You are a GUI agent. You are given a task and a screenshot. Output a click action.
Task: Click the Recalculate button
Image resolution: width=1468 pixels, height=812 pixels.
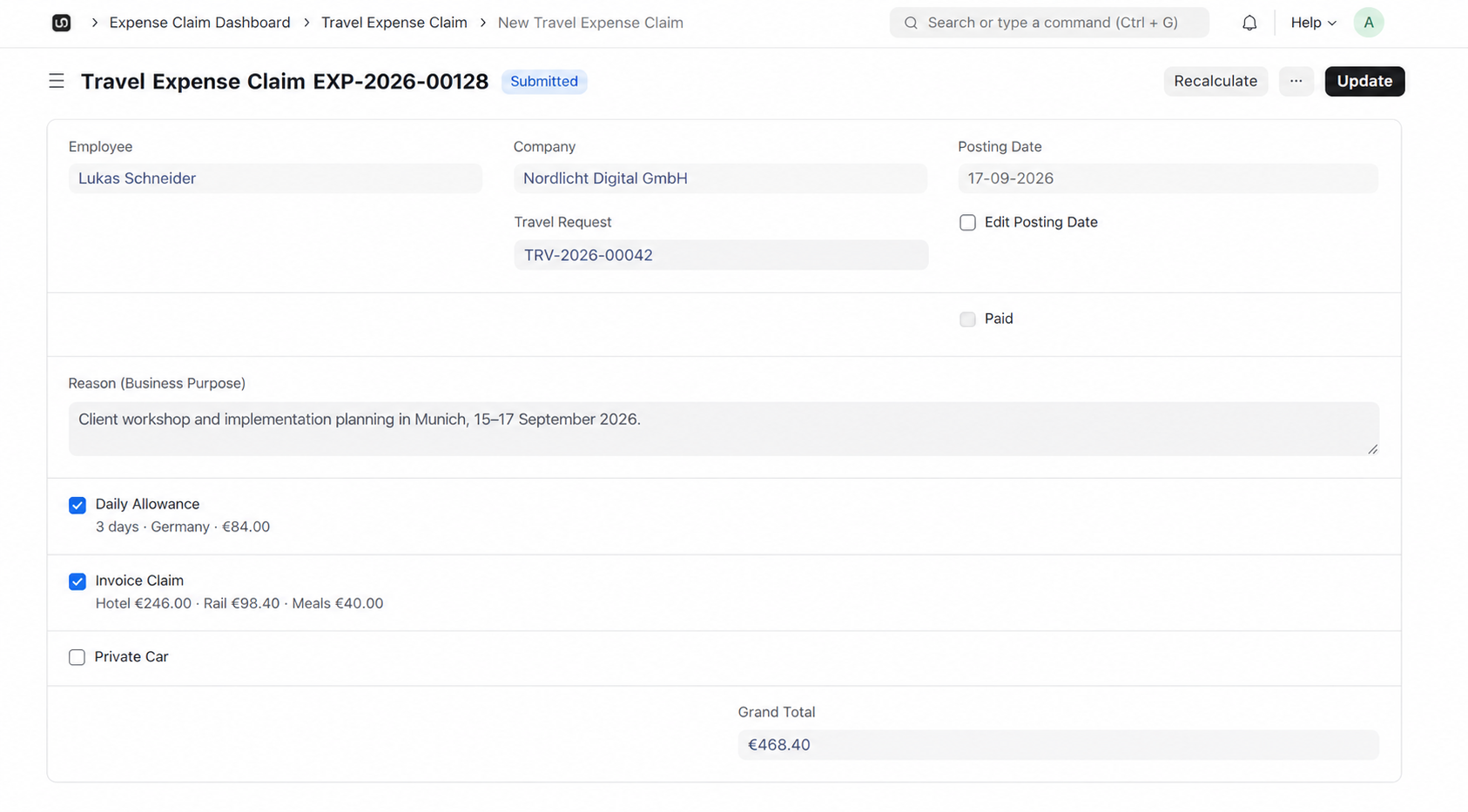(1215, 81)
